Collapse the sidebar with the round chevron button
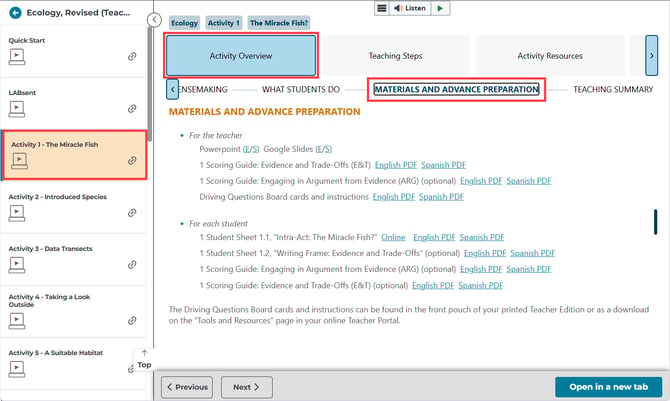This screenshot has width=670, height=401. 154,20
